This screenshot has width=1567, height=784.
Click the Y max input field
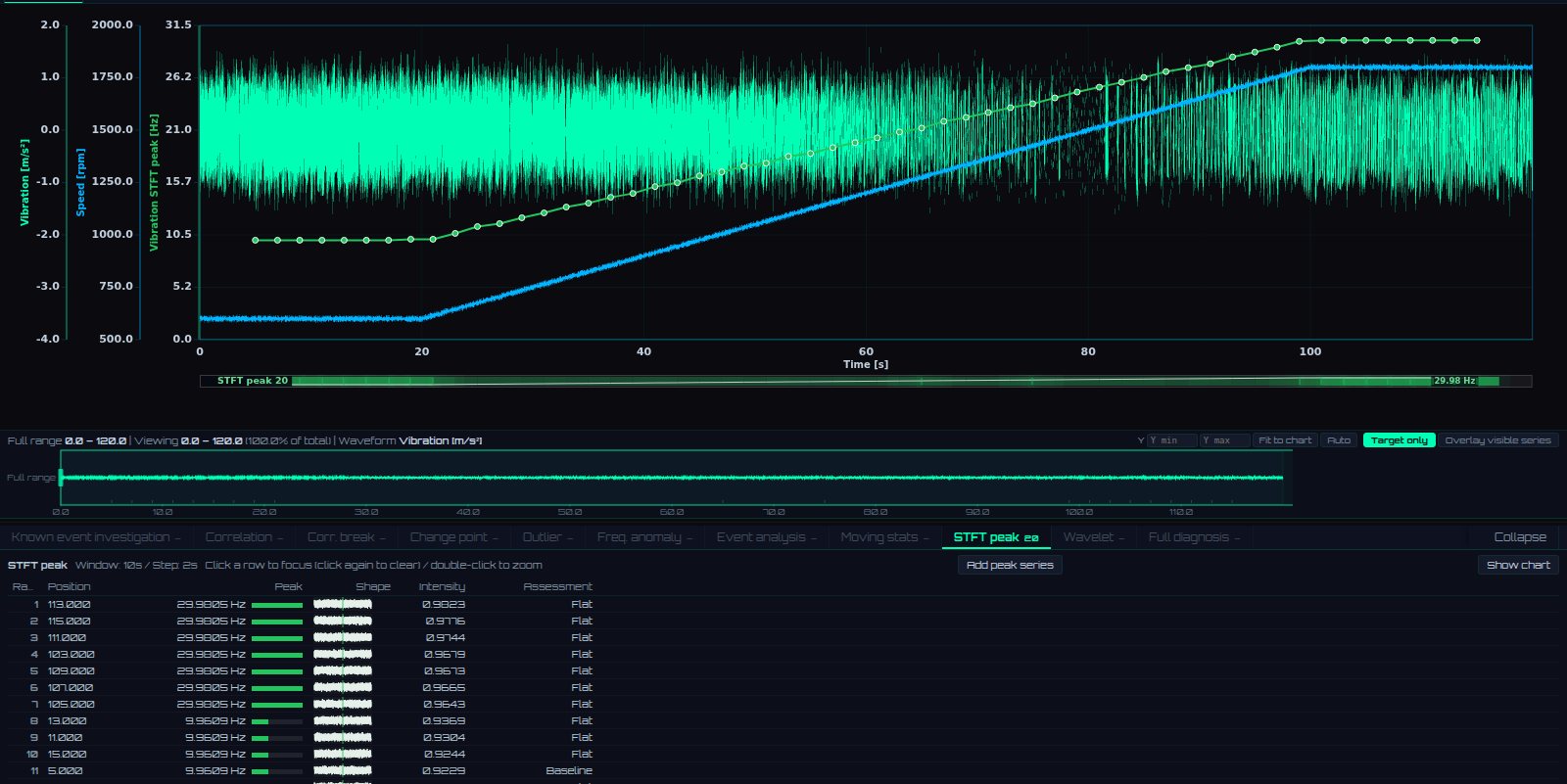click(1224, 440)
